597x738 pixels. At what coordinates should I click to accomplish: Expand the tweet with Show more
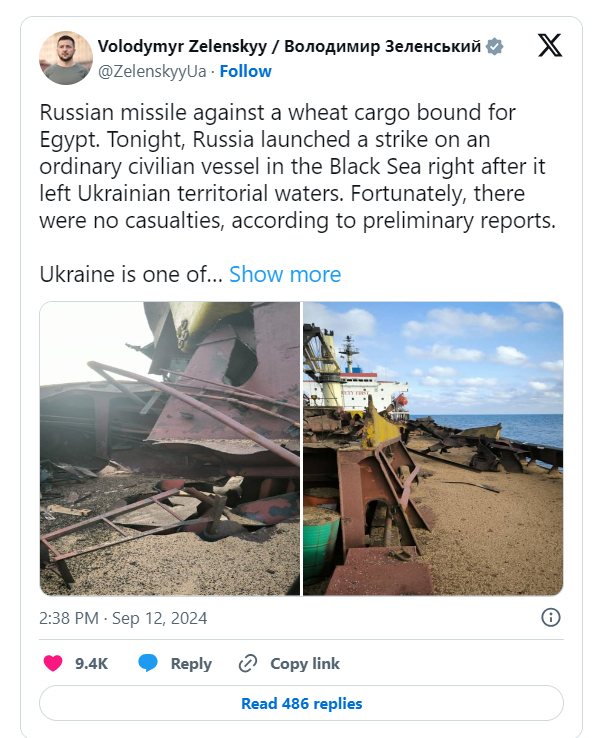click(285, 274)
